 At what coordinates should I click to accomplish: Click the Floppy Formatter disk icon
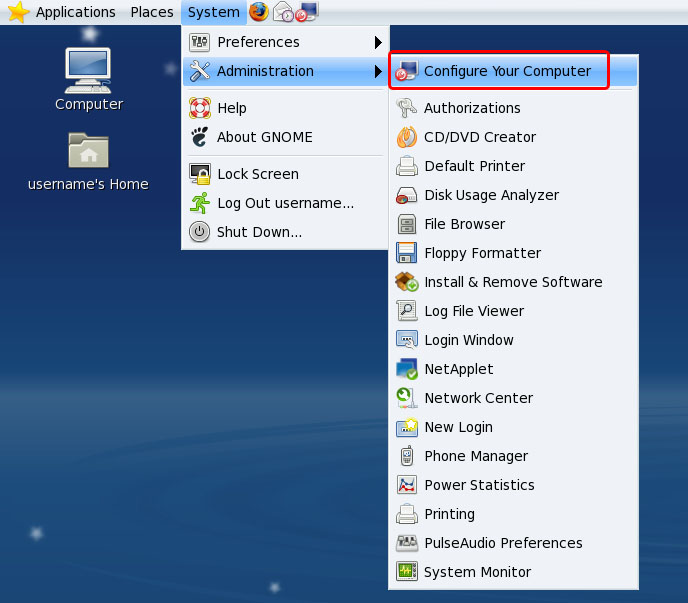coord(407,253)
